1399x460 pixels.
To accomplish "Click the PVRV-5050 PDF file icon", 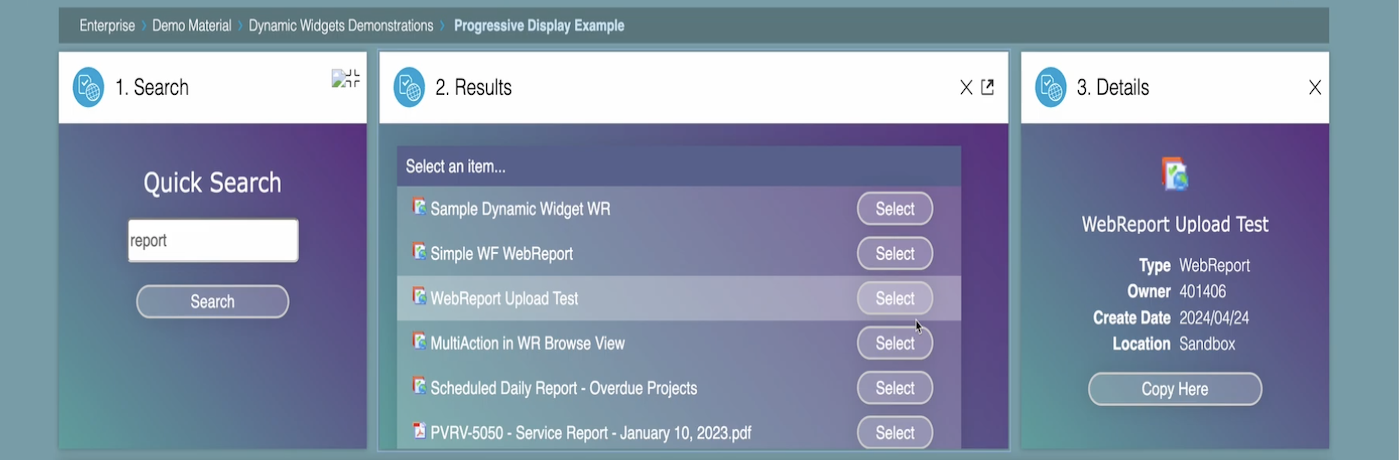I will pyautogui.click(x=419, y=431).
